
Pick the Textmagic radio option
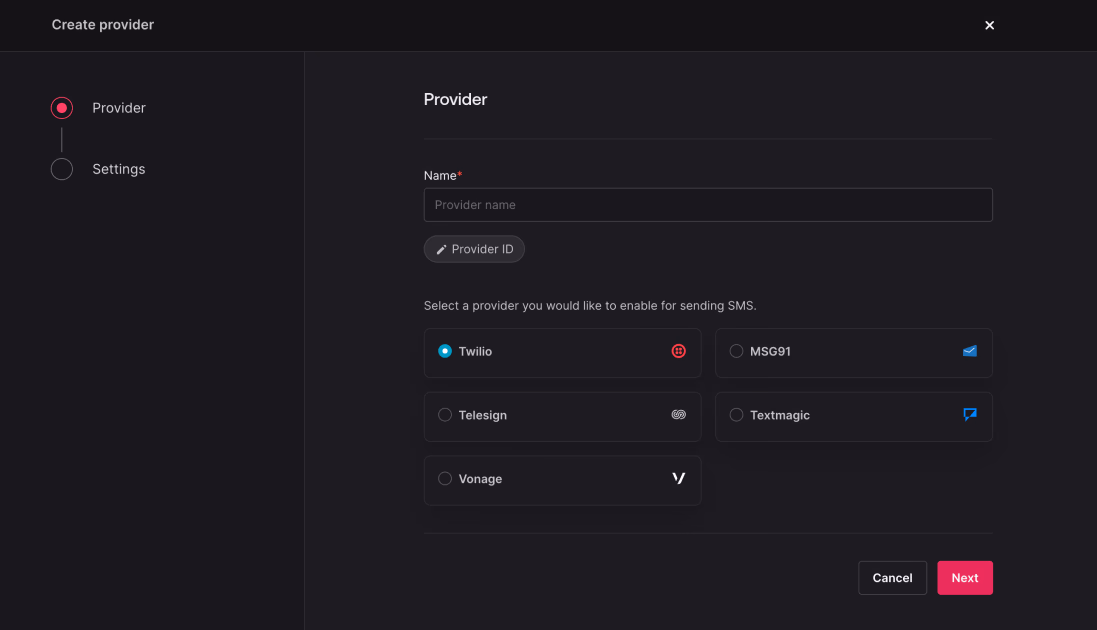(736, 415)
